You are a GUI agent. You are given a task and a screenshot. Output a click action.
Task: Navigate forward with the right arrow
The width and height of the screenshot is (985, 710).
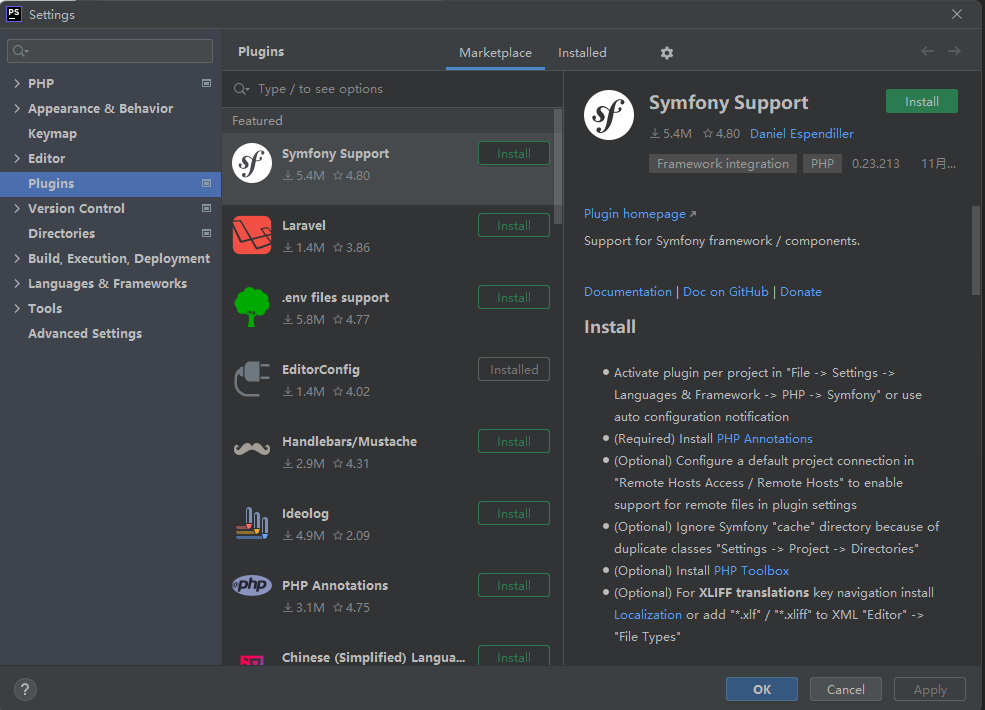pos(954,52)
